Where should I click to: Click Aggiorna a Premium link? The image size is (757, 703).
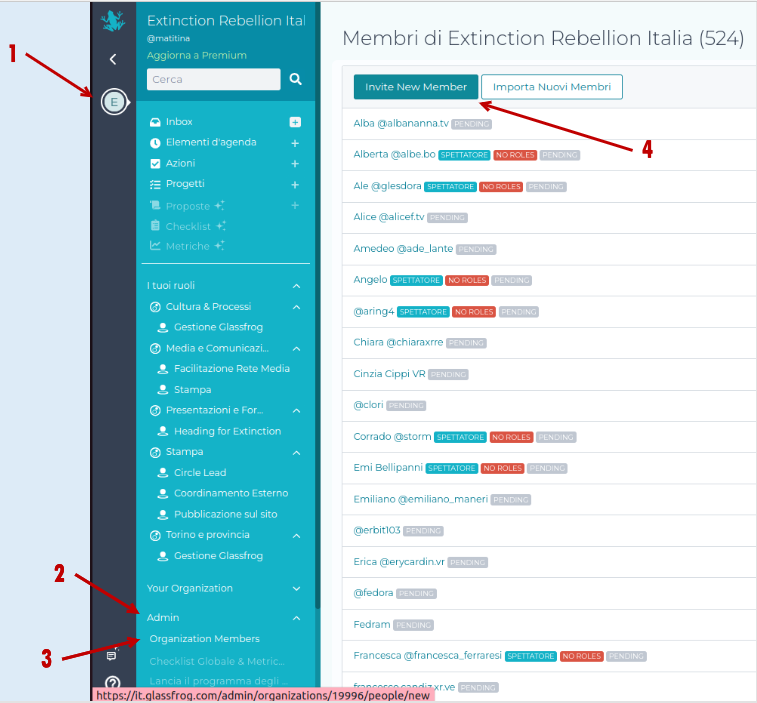[196, 55]
